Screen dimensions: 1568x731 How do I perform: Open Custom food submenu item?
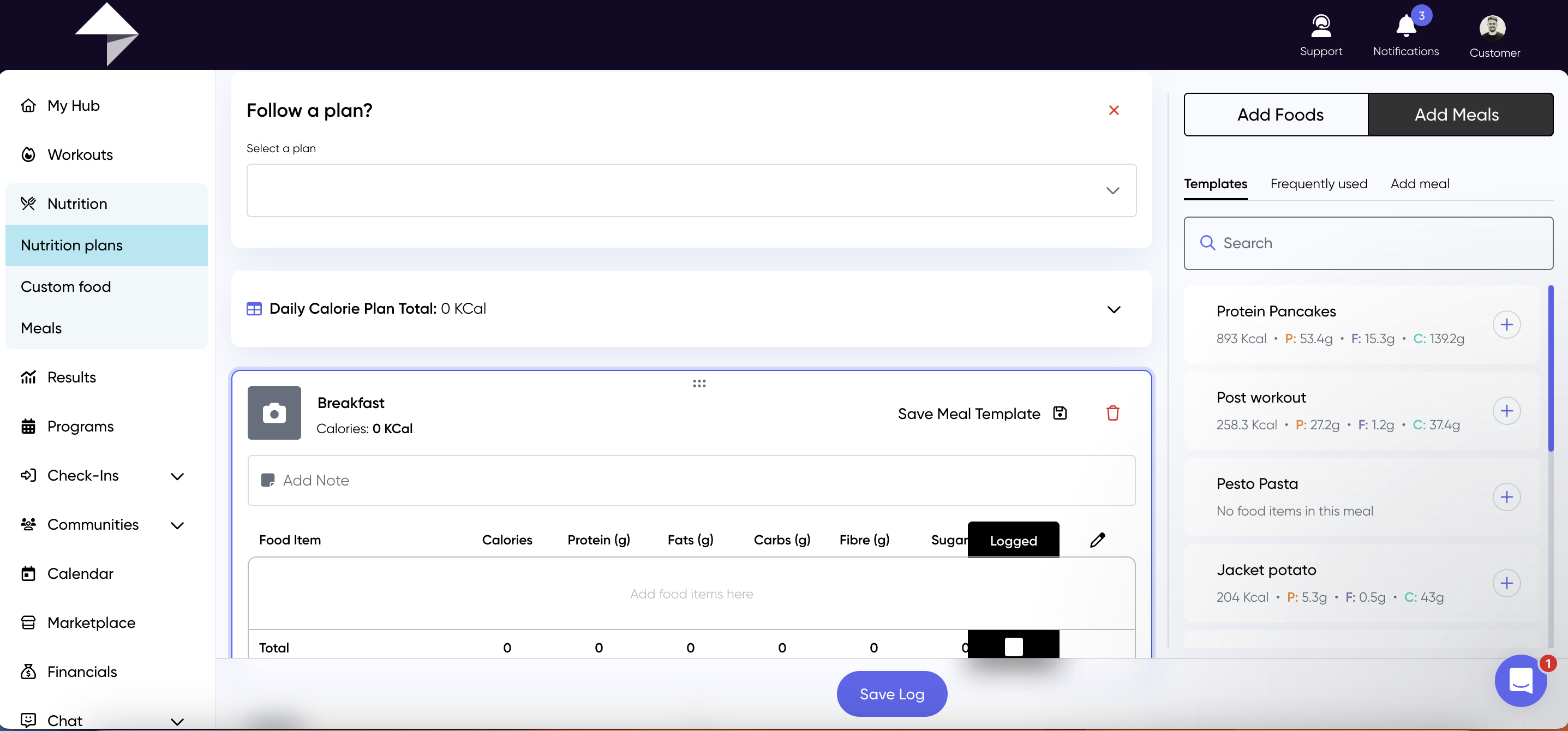point(106,287)
